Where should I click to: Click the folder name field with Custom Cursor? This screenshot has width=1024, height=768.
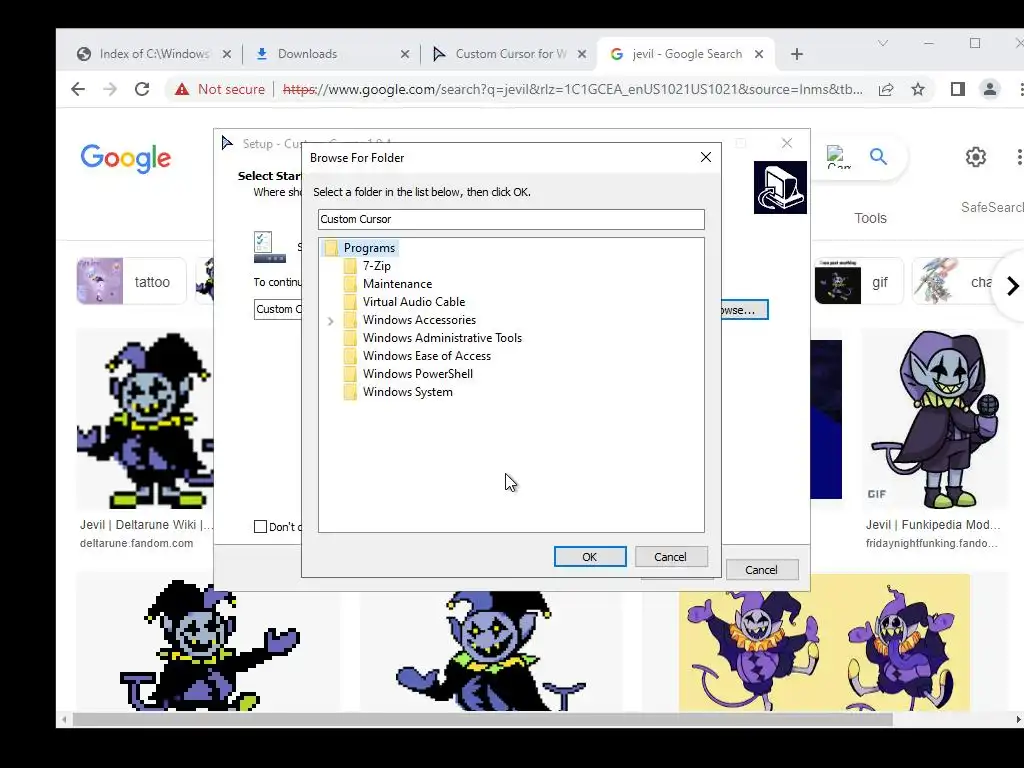coord(511,219)
